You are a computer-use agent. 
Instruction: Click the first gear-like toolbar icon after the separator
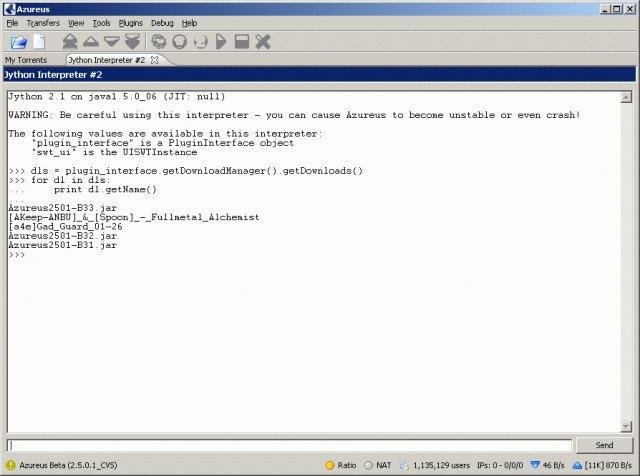coord(159,42)
